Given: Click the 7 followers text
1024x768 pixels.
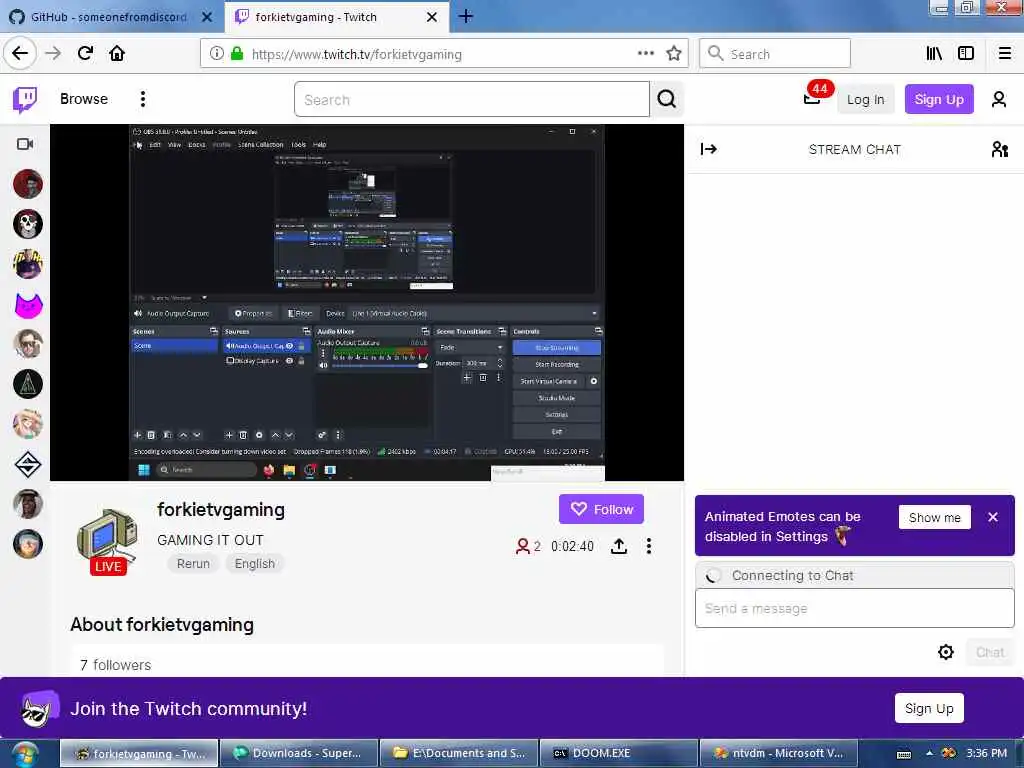Looking at the screenshot, I should 116,665.
